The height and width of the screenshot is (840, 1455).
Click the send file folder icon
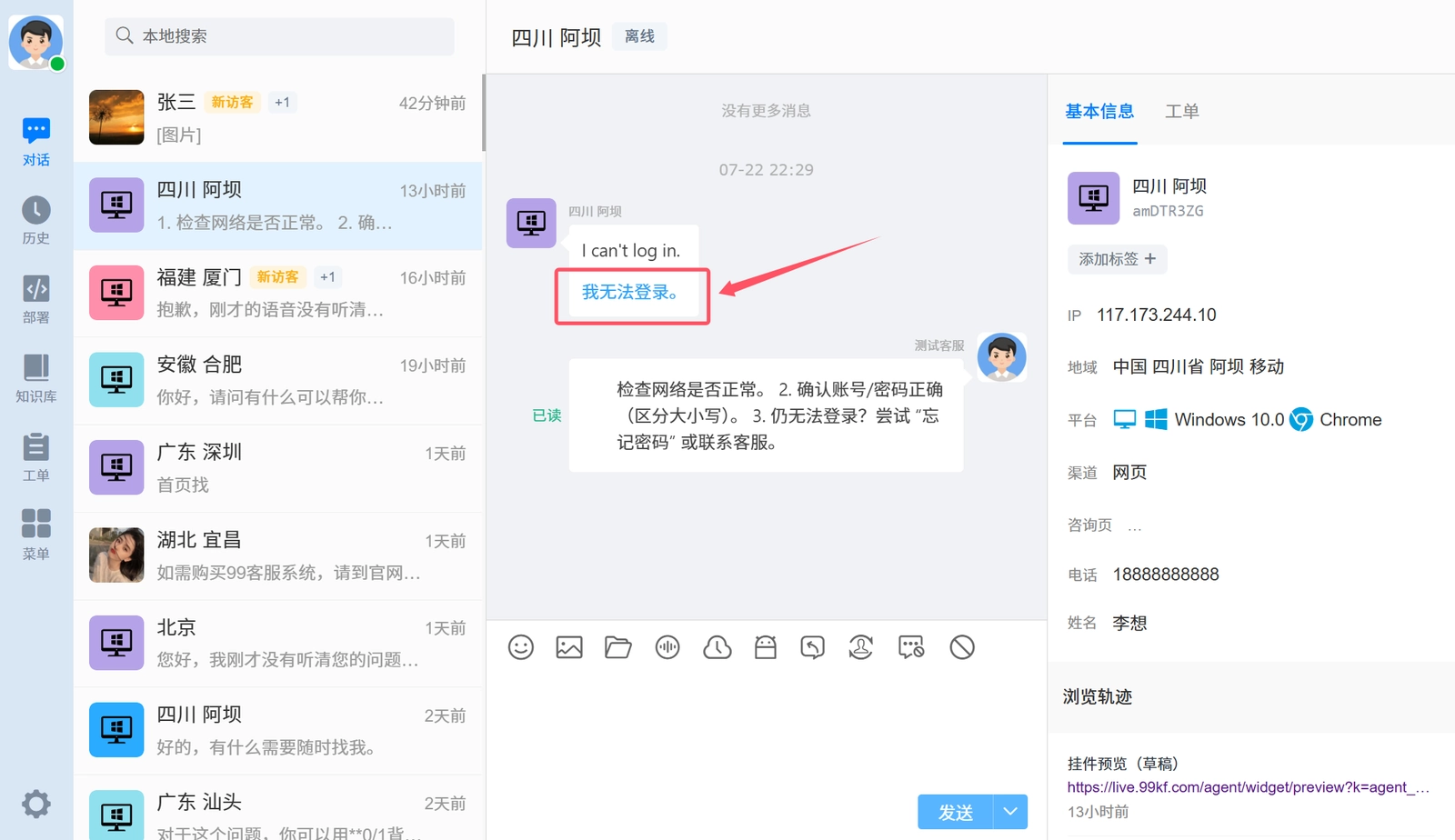(618, 647)
